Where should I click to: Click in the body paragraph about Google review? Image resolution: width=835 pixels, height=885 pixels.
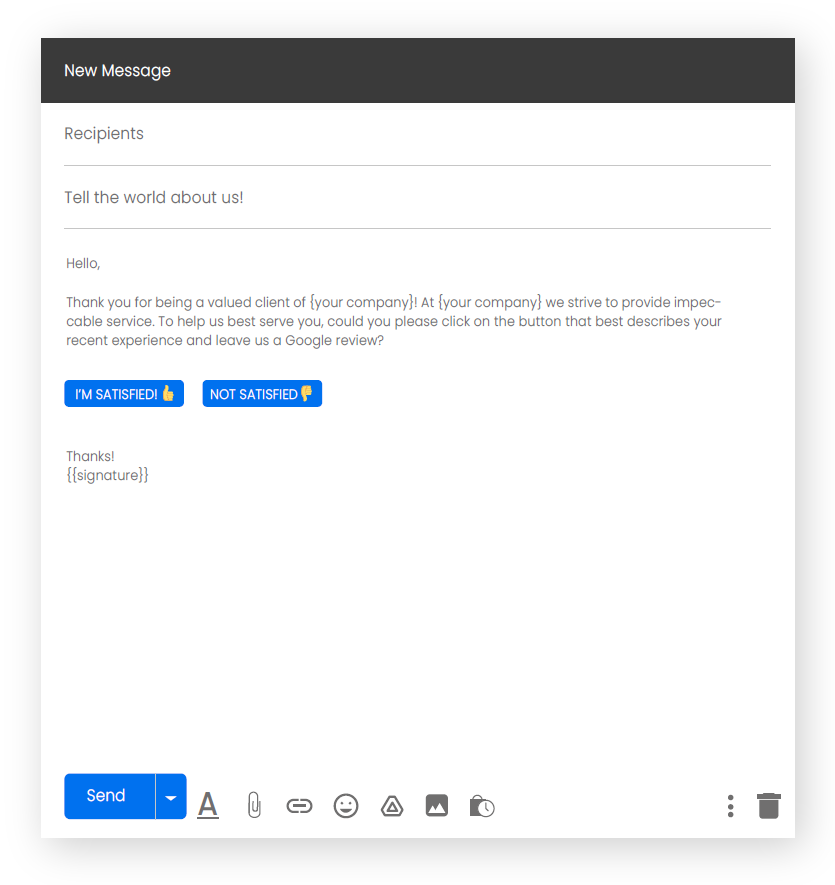point(394,321)
